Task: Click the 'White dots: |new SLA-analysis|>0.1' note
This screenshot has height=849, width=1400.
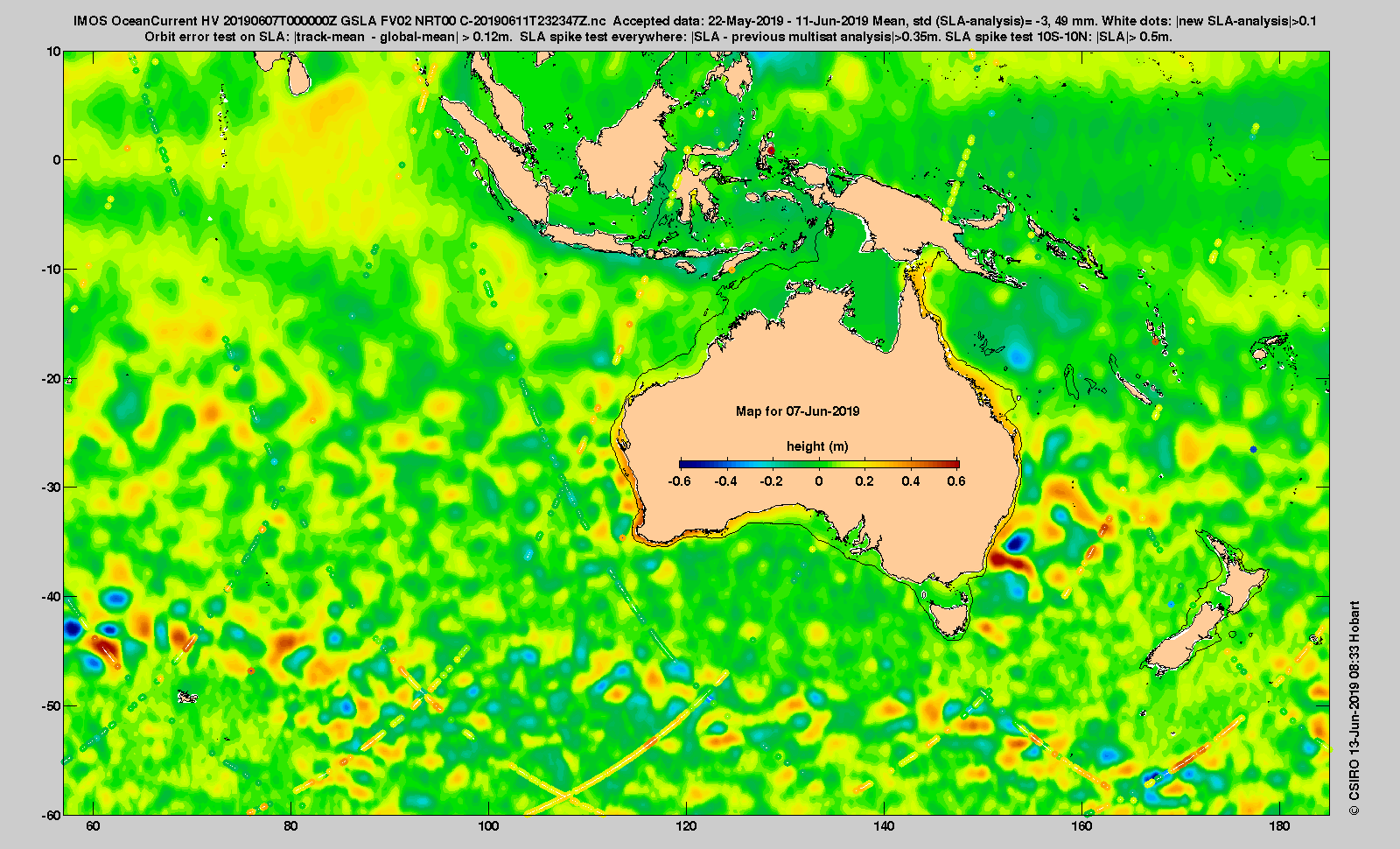Action: point(1208,20)
